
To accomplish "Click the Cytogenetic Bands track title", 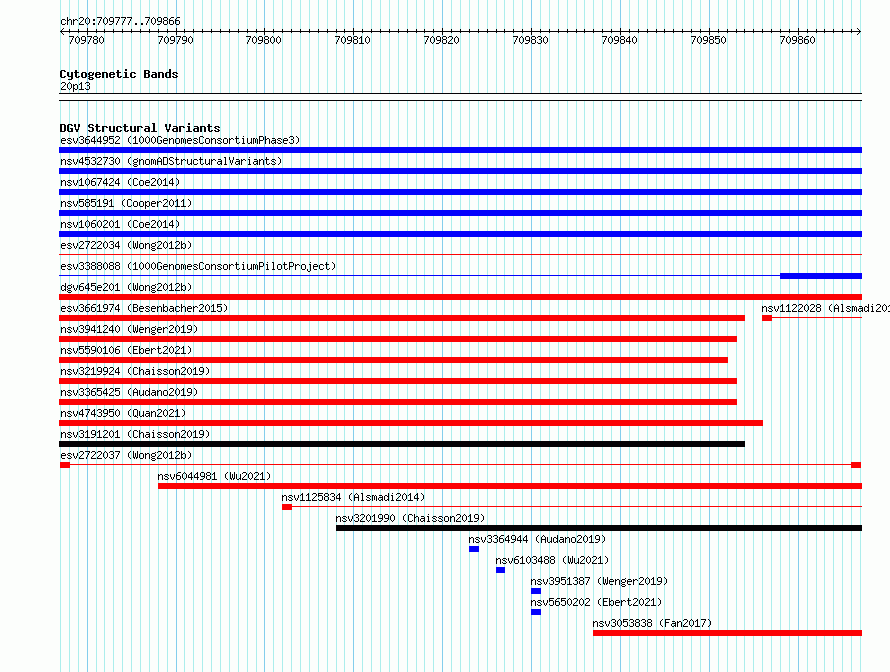I will [x=119, y=74].
